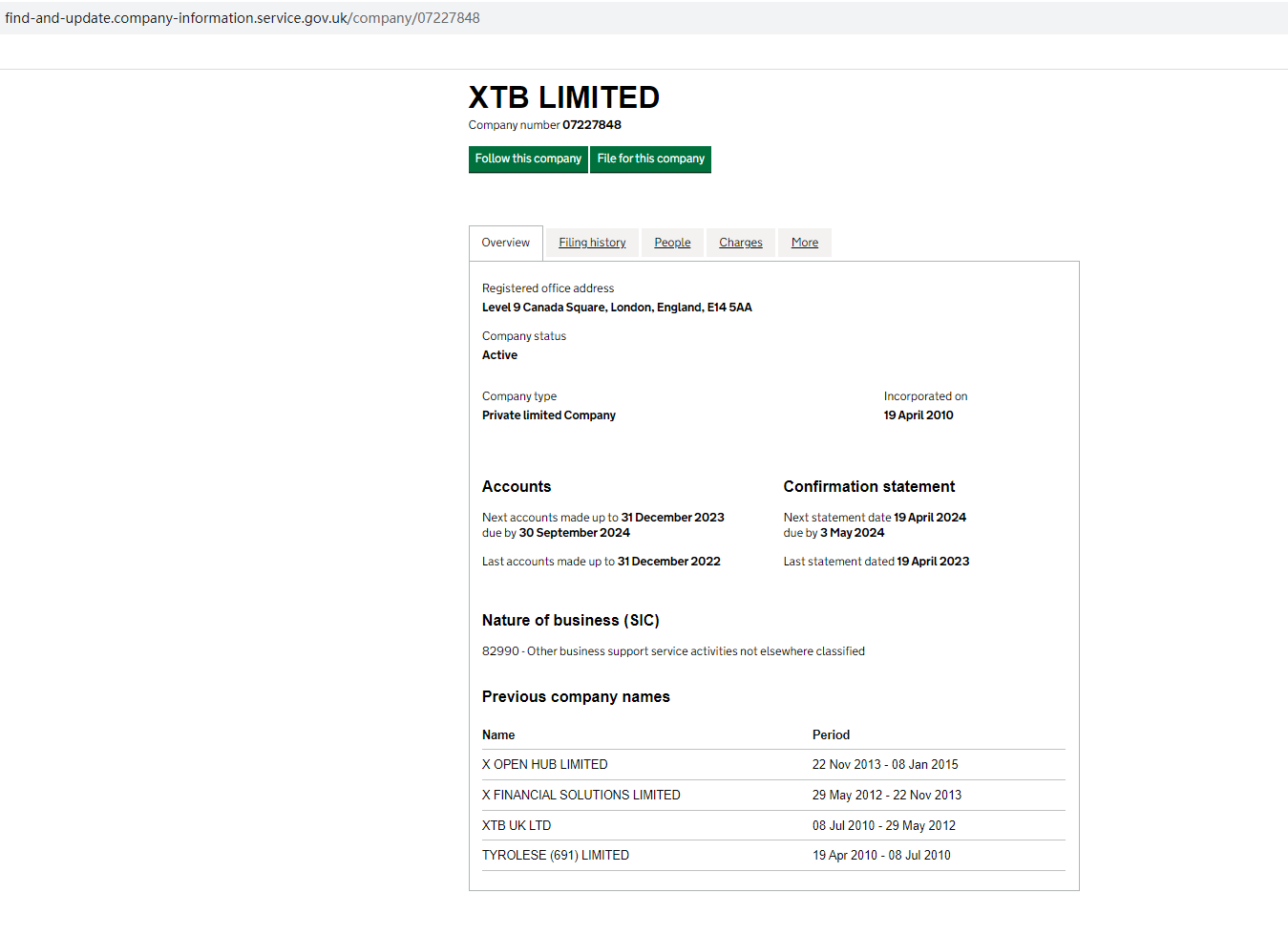Select period 22 Nov 2013 - 08 Jan 2015
Image resolution: width=1288 pixels, height=936 pixels.
(x=885, y=765)
